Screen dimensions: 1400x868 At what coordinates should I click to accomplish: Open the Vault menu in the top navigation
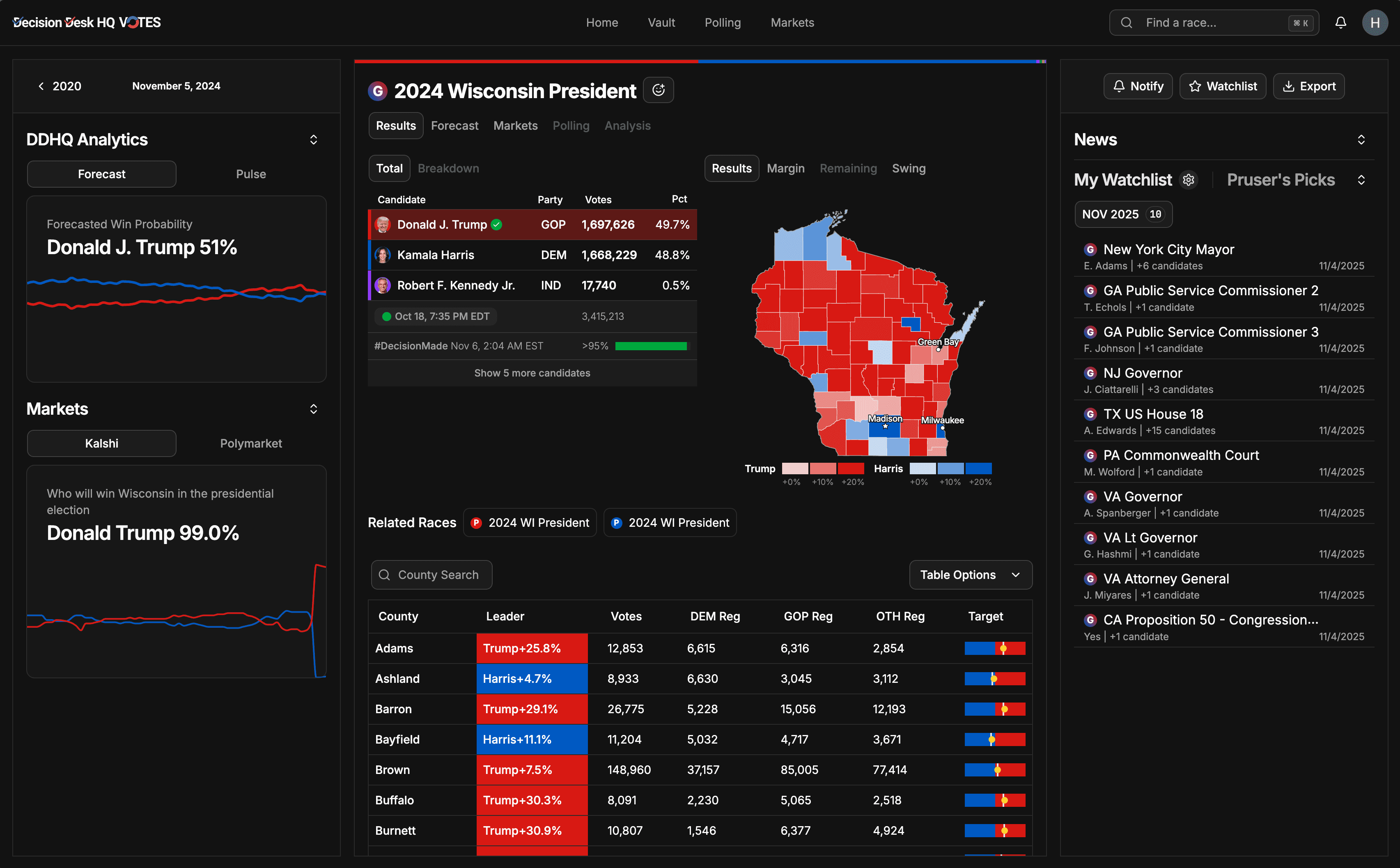point(661,23)
